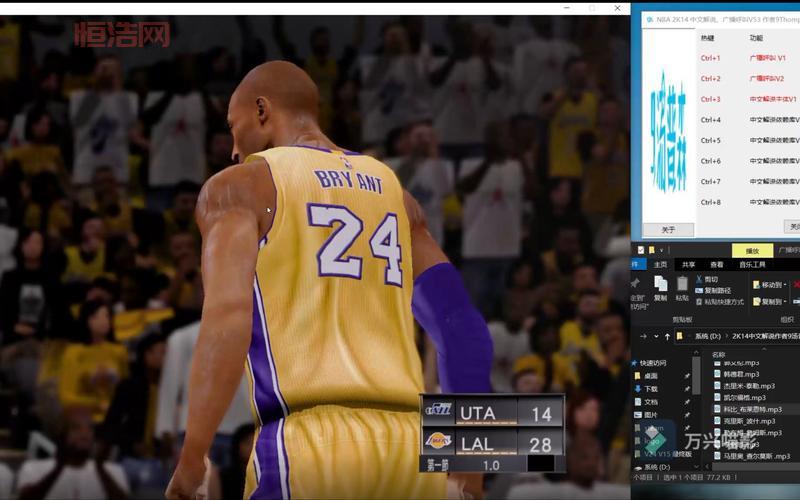This screenshot has width=800, height=500.
Task: Open the 查看 (View) ribbon tab
Action: click(x=716, y=264)
